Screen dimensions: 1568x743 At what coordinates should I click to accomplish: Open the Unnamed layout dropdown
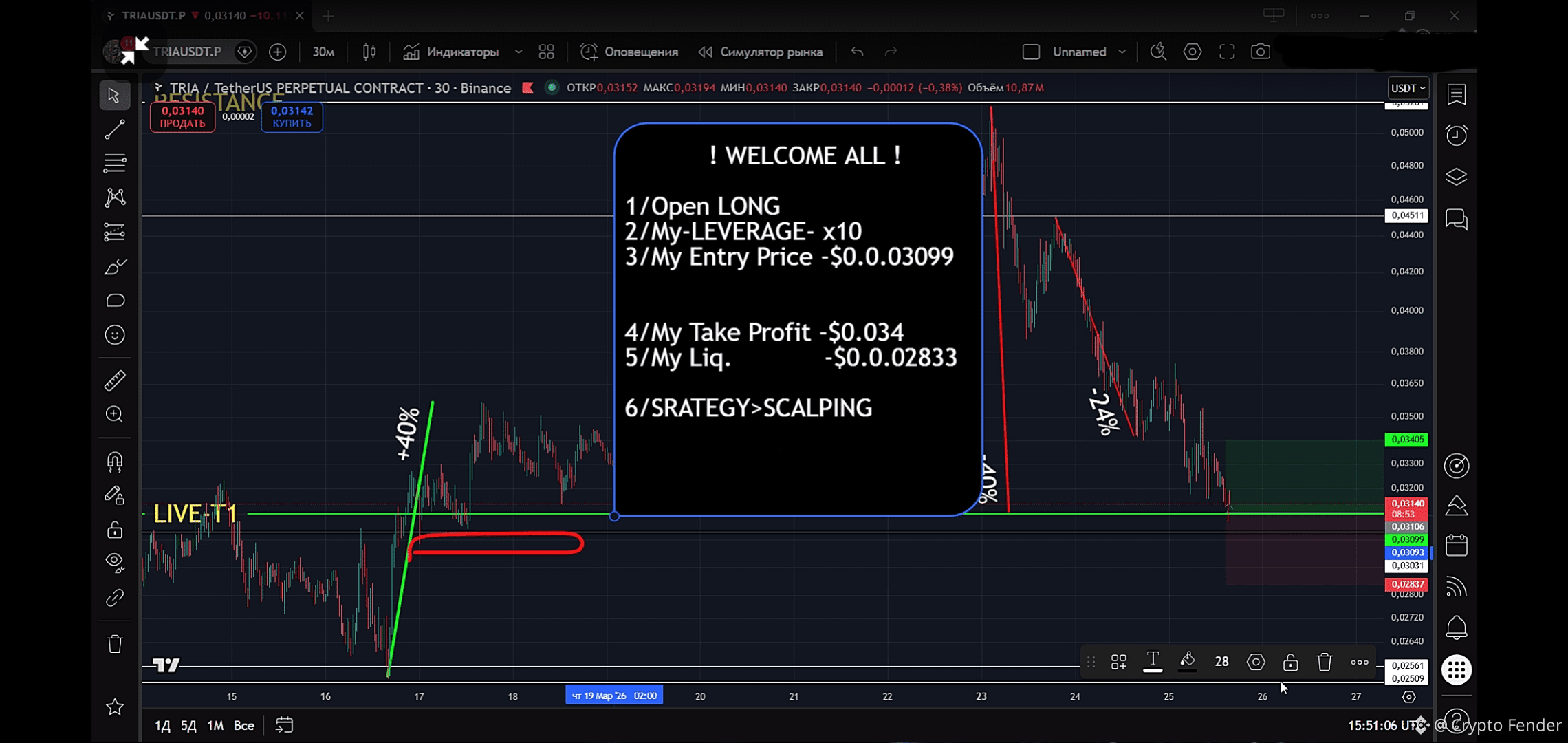[1089, 52]
